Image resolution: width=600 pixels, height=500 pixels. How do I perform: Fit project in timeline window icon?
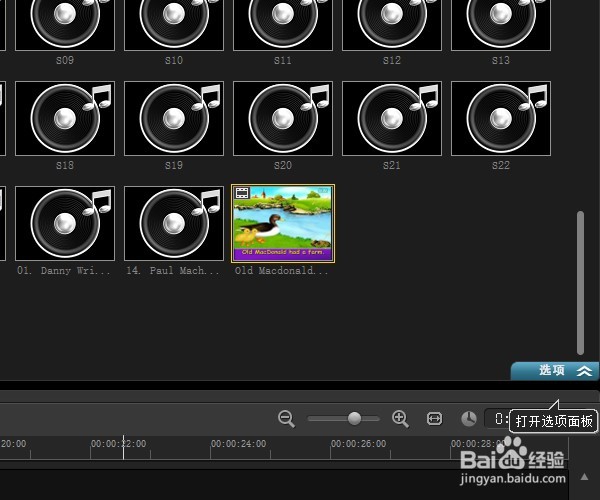(x=434, y=419)
